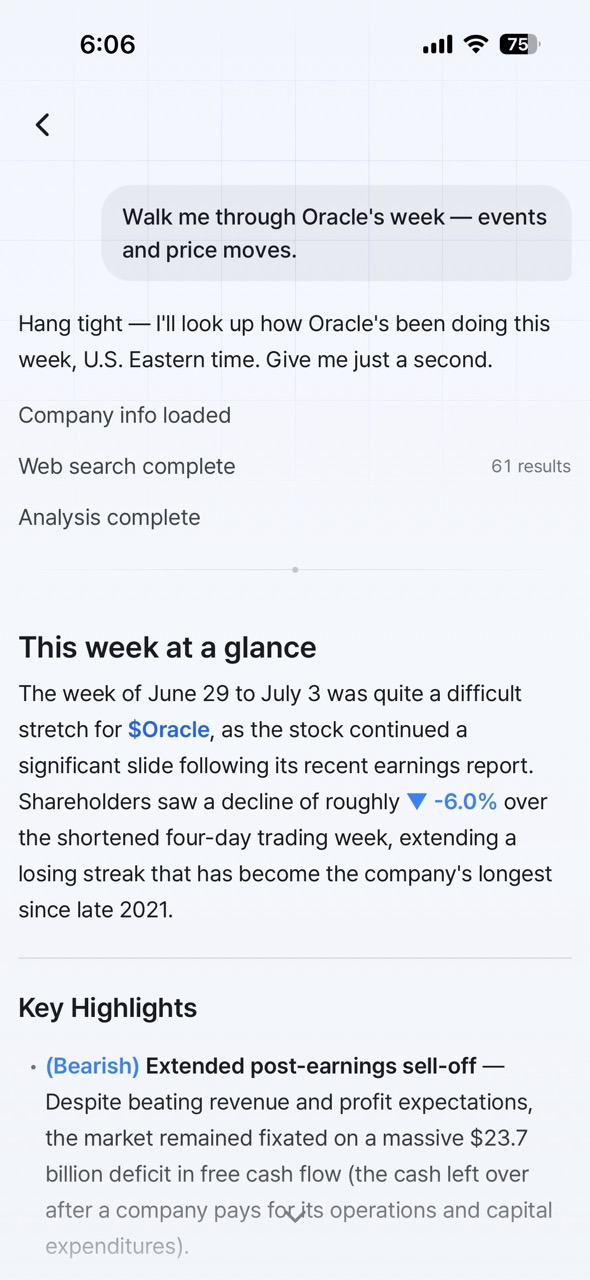Image resolution: width=590 pixels, height=1280 pixels.
Task: Tap the scroll-down chevron at the bottom
Action: [x=294, y=1216]
